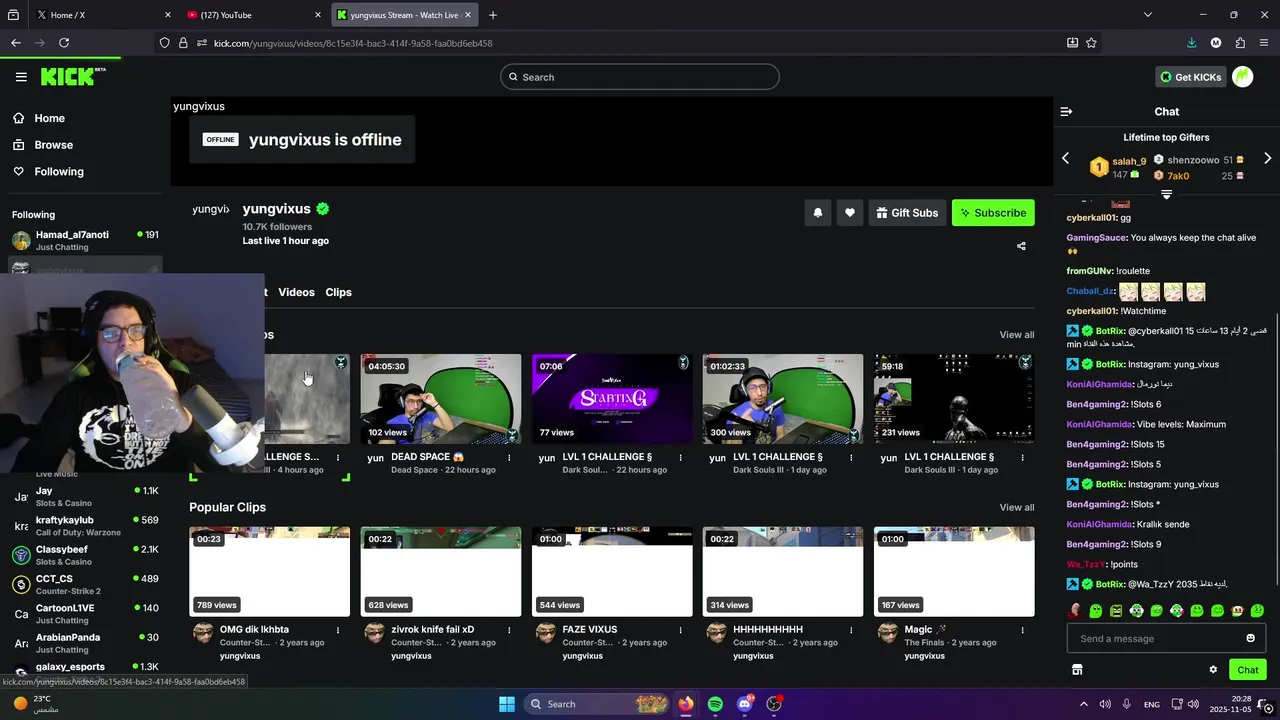Viewport: 1280px width, 720px height.
Task: Open the FAZE VIXUS clip title
Action: point(589,630)
